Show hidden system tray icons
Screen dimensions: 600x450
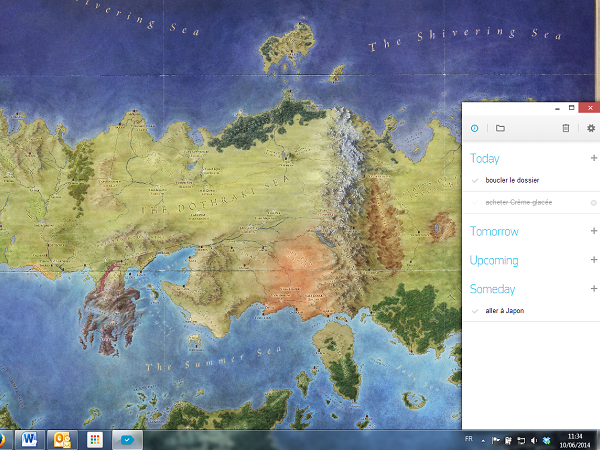coord(483,440)
